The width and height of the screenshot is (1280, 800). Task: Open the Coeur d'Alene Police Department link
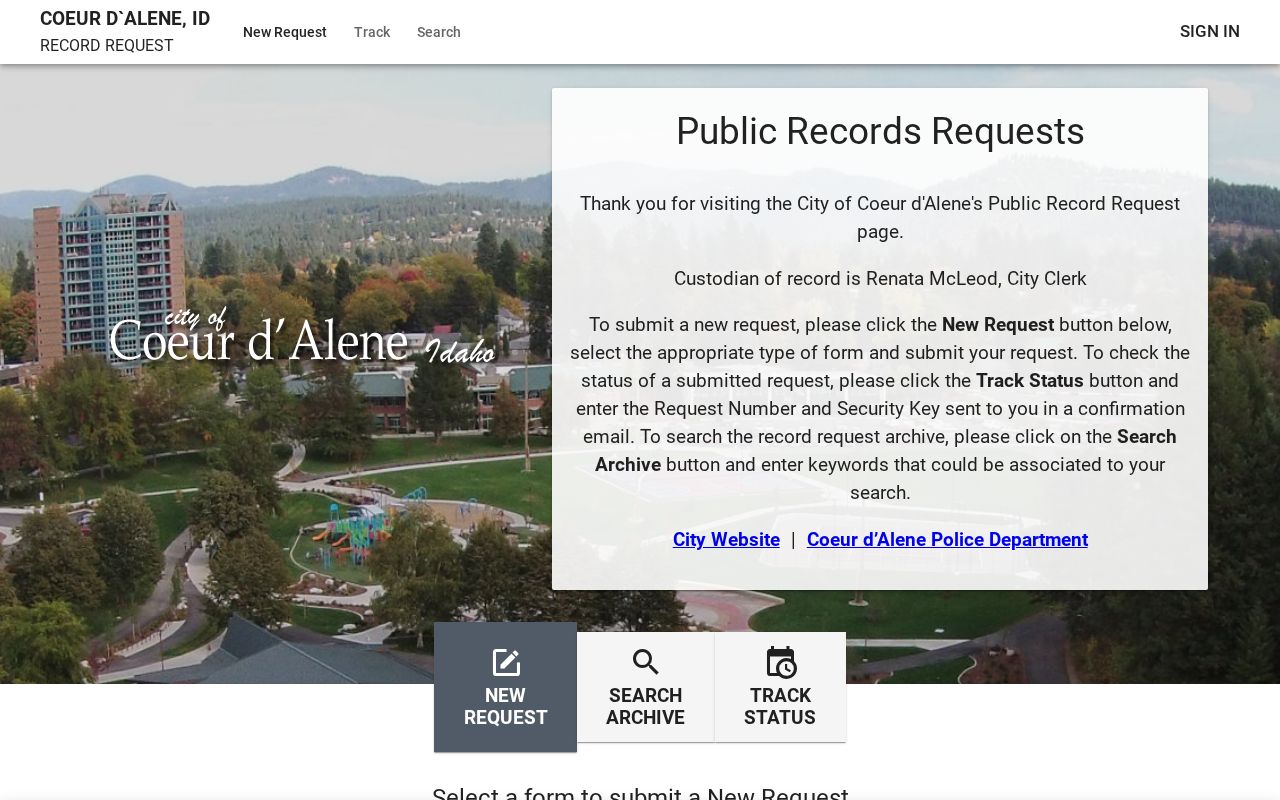click(x=947, y=540)
